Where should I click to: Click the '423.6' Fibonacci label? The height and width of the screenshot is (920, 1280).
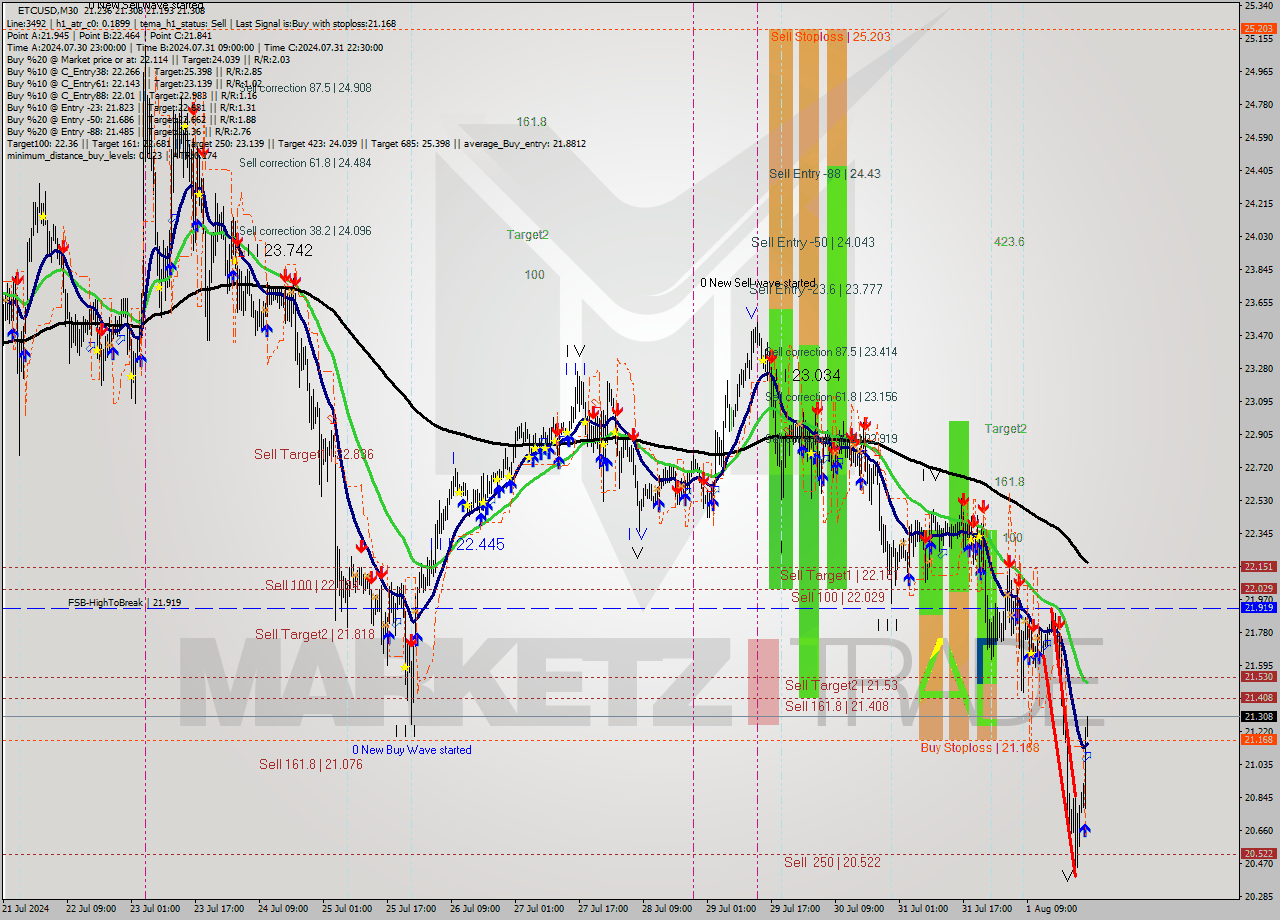pos(1009,242)
